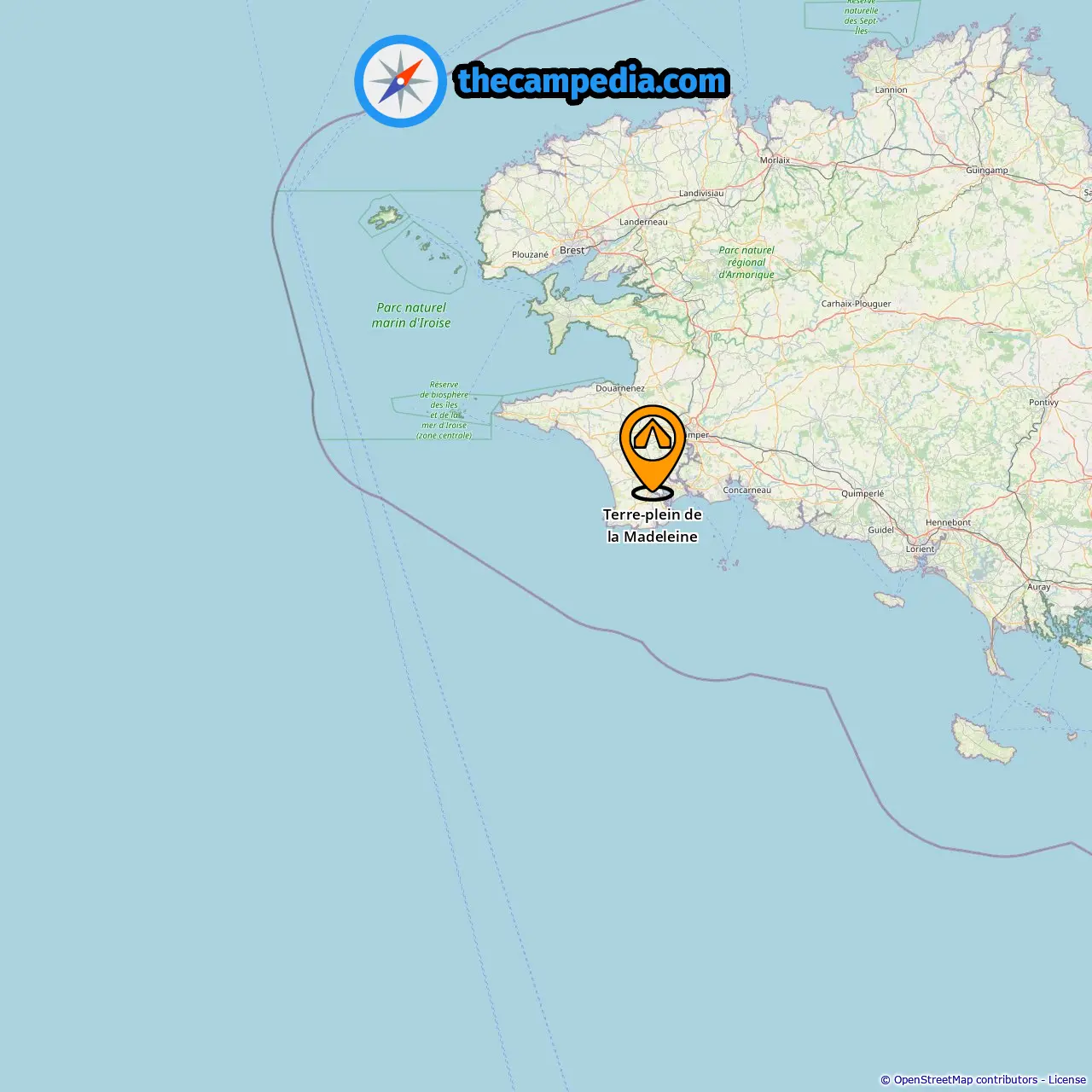
Task: Click the Brest city label
Action: point(572,250)
